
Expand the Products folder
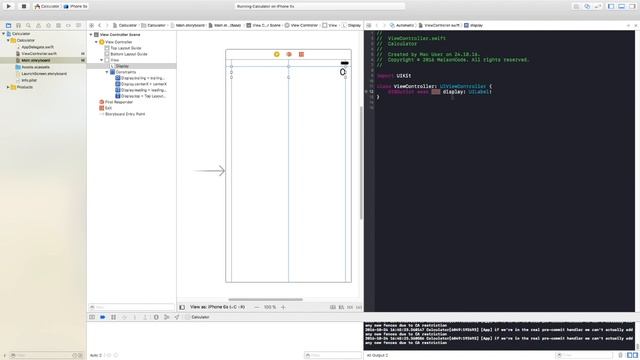8,87
